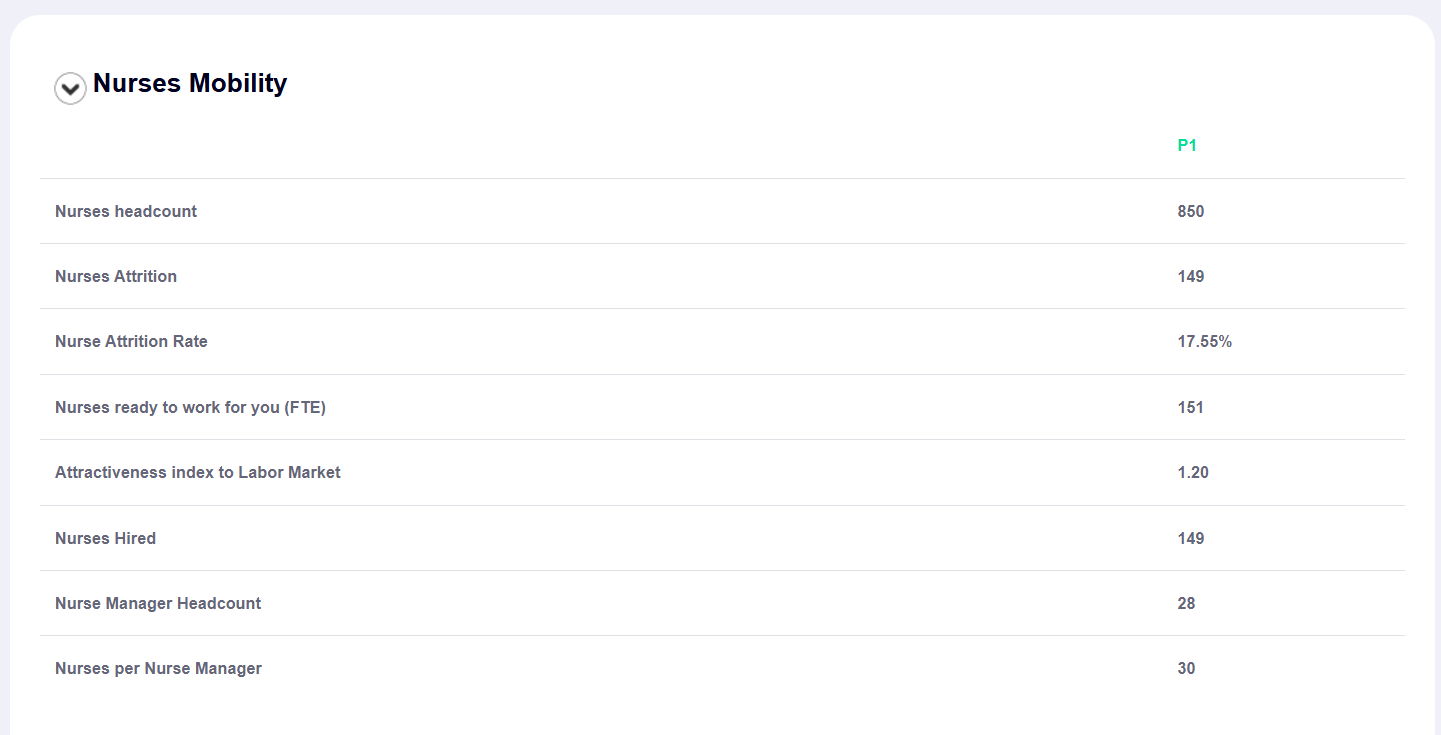This screenshot has height=735, width=1441.
Task: Click the Nurses Mobility heading
Action: (x=190, y=83)
